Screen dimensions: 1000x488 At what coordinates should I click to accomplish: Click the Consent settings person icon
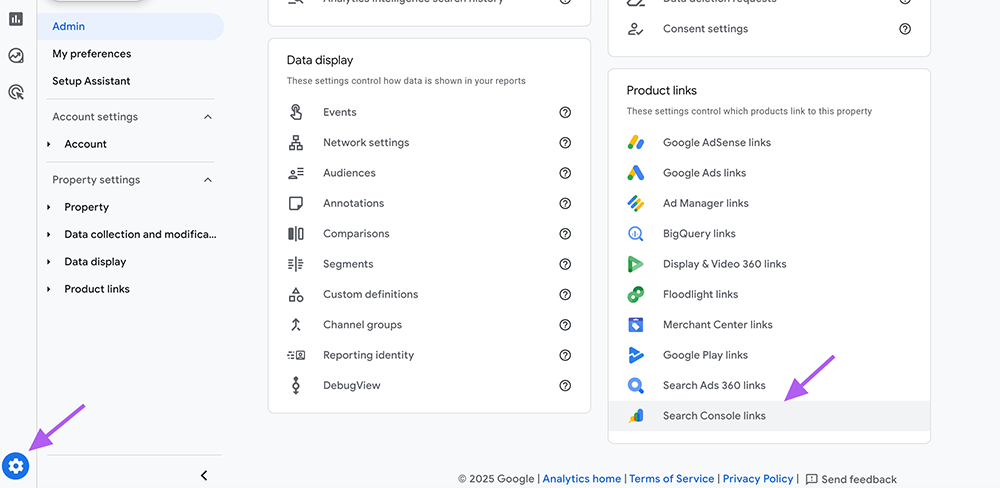click(x=635, y=29)
